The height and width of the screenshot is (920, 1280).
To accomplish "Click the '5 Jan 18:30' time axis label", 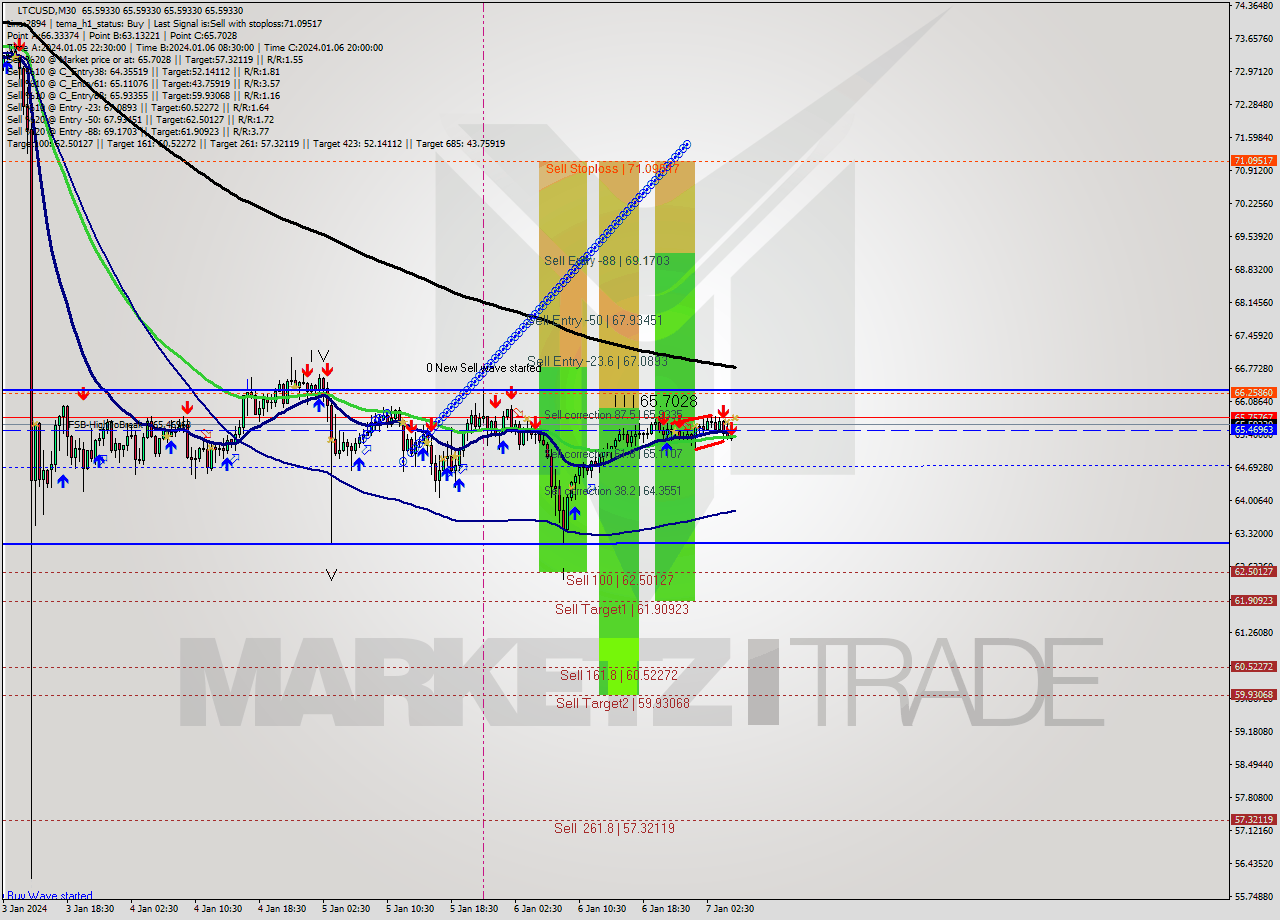I will tap(474, 909).
